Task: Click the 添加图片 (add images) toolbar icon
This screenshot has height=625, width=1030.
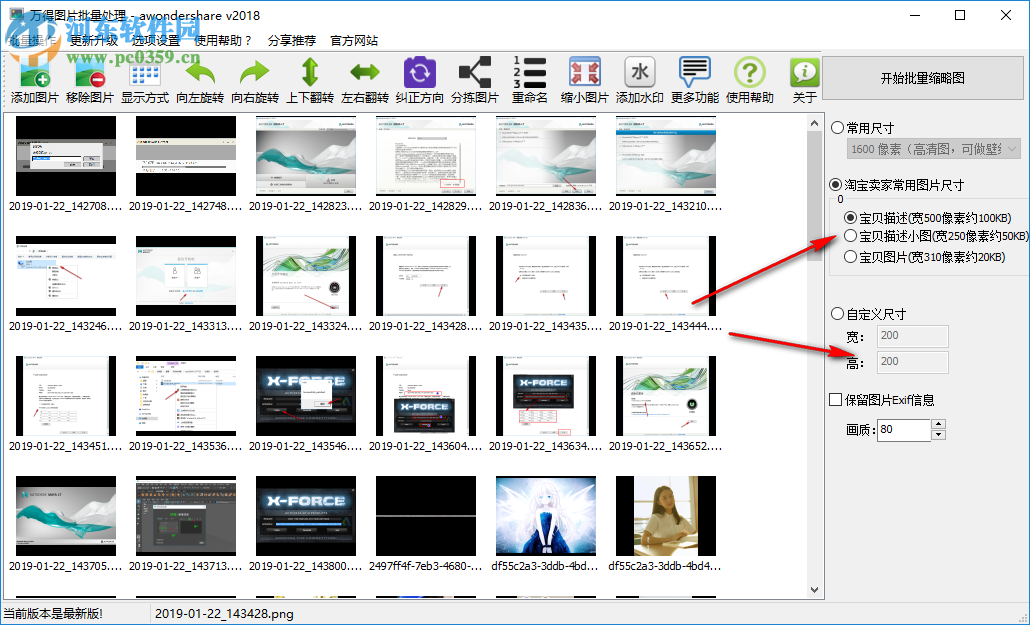Action: tap(35, 80)
